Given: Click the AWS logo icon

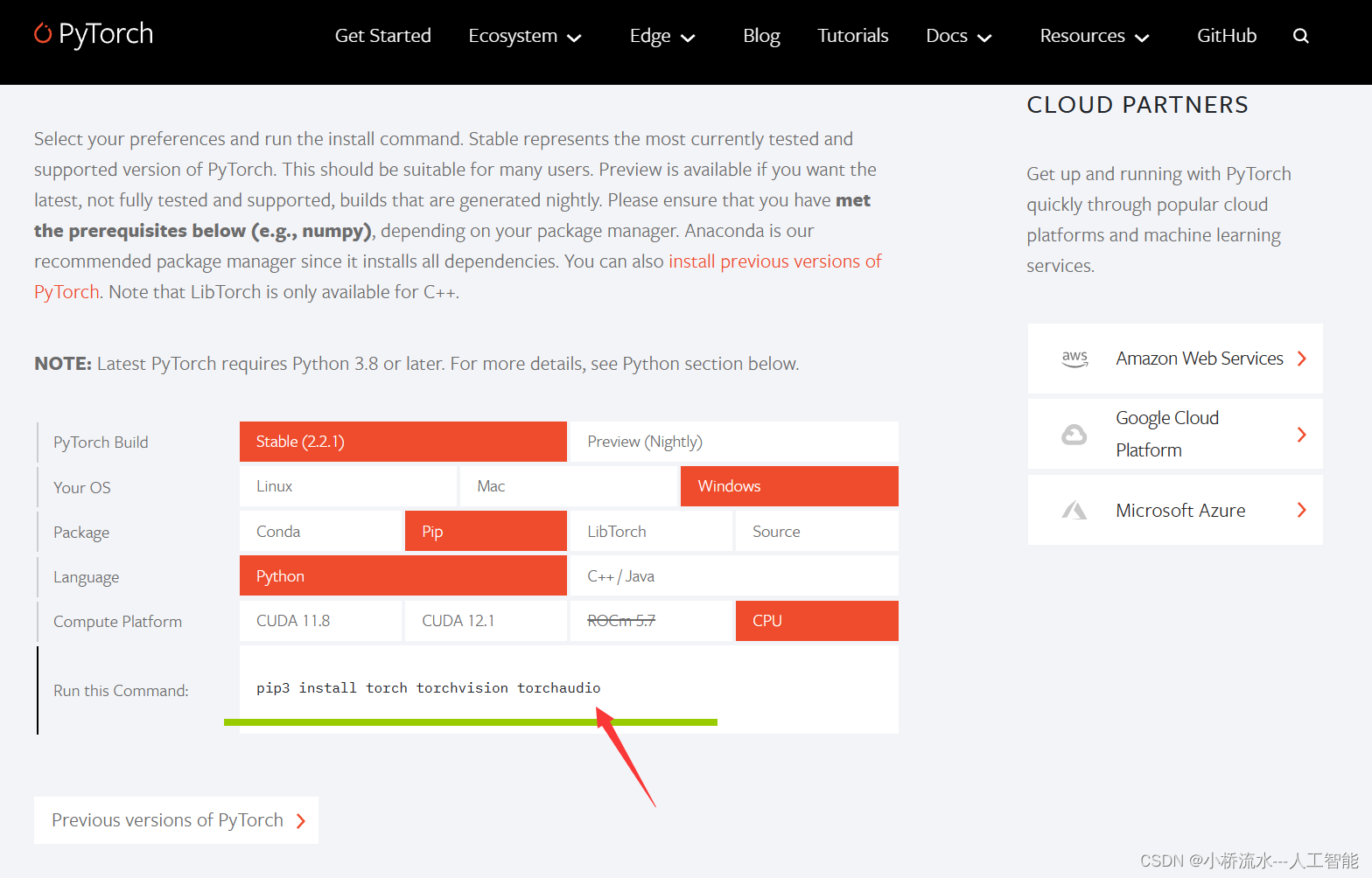Looking at the screenshot, I should [1074, 359].
